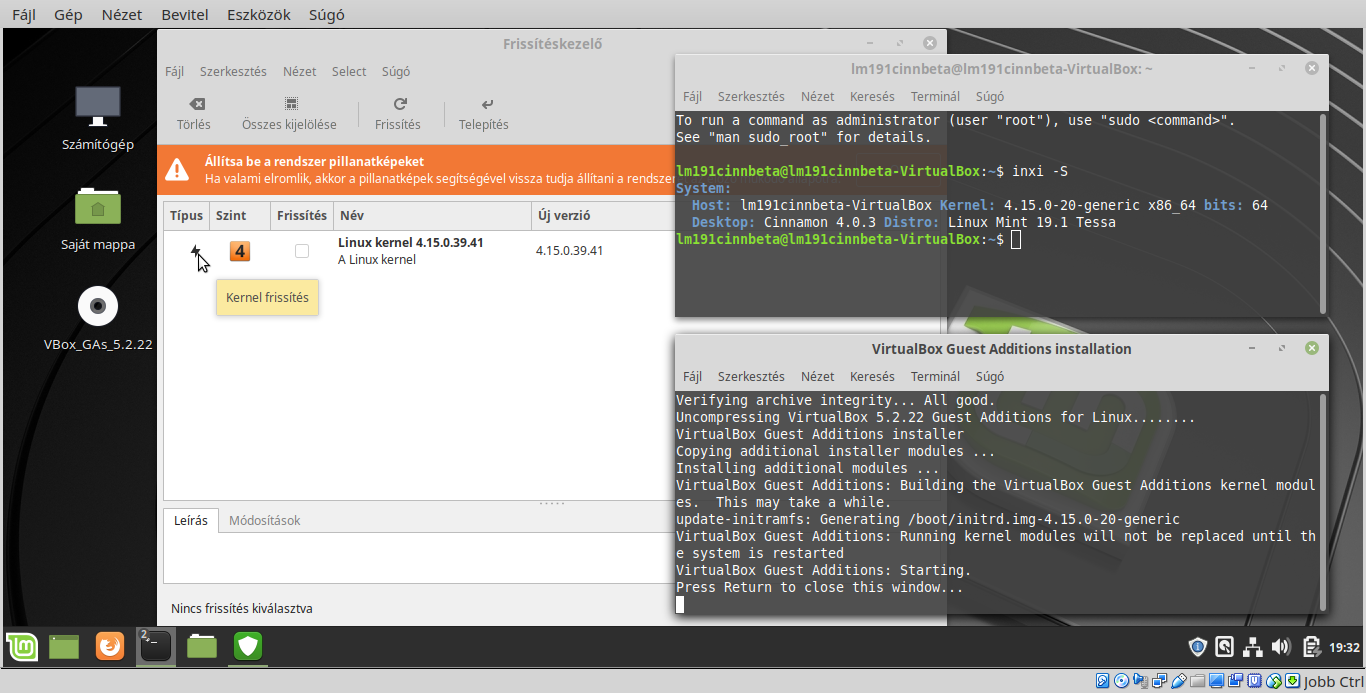Click the file manager taskbar button
This screenshot has height=694, width=1366.
pyautogui.click(x=202, y=647)
